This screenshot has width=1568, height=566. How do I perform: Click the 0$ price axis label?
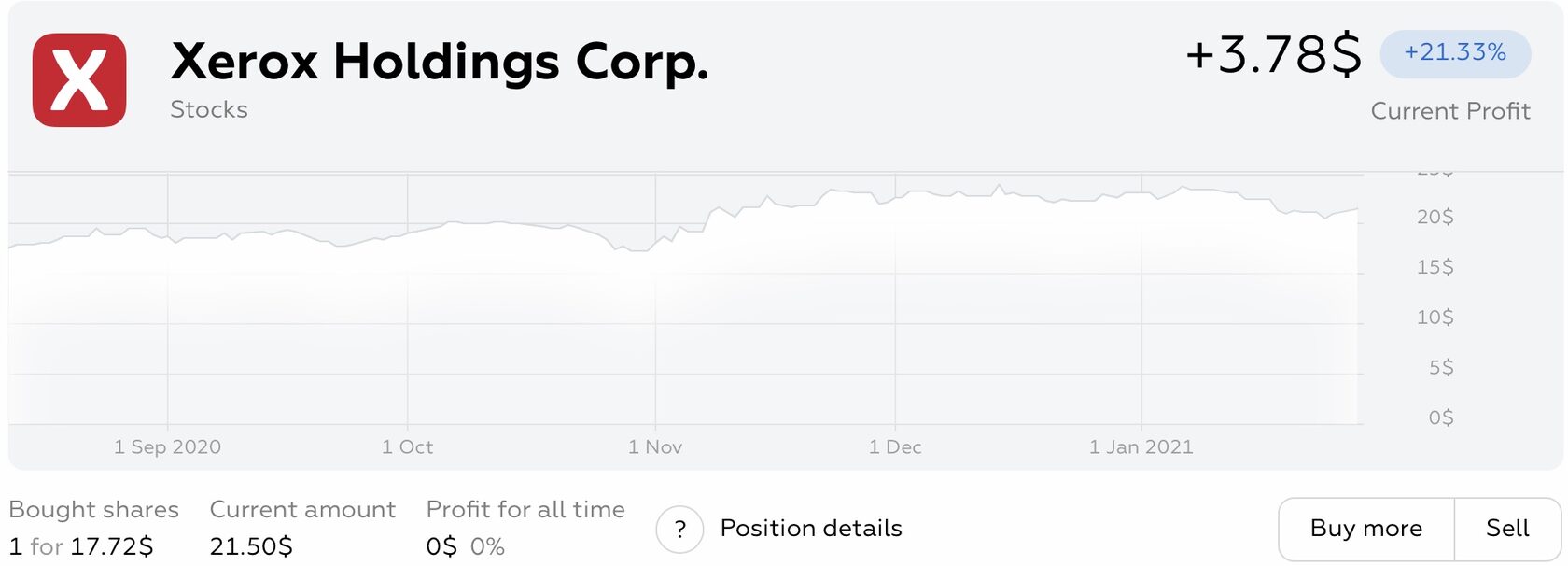(x=1440, y=417)
